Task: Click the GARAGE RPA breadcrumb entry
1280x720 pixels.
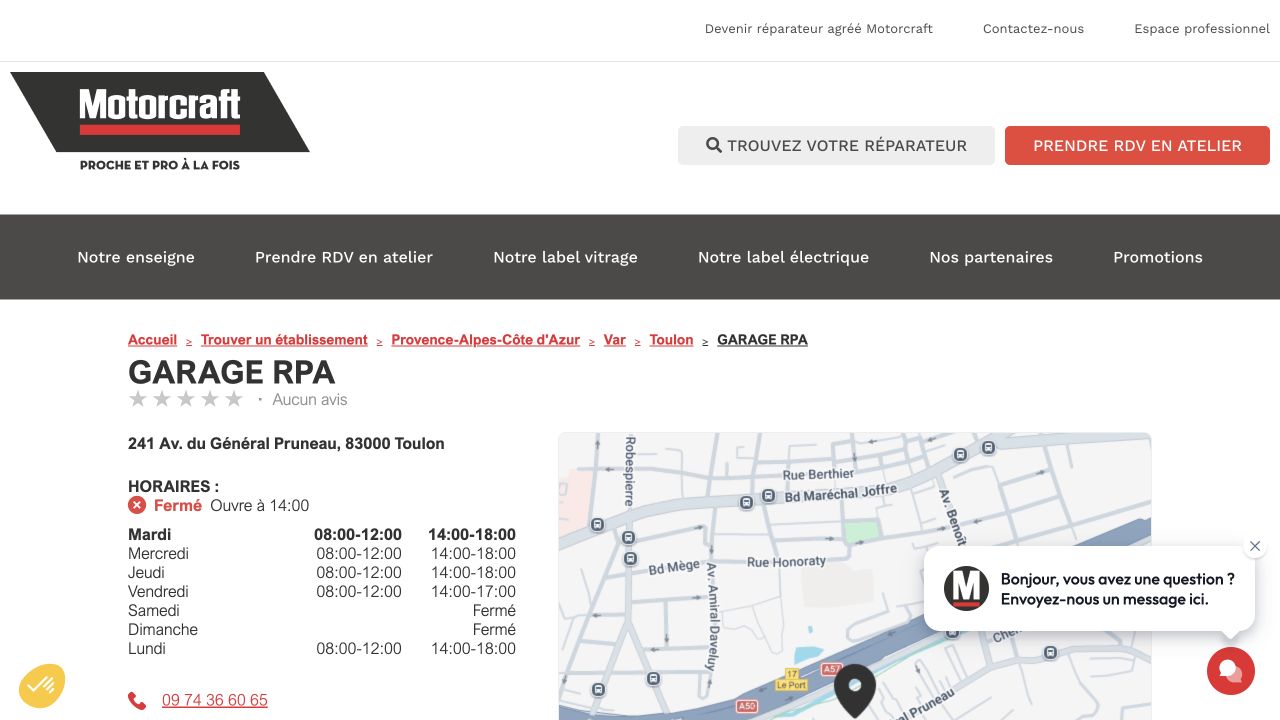Action: click(x=762, y=340)
